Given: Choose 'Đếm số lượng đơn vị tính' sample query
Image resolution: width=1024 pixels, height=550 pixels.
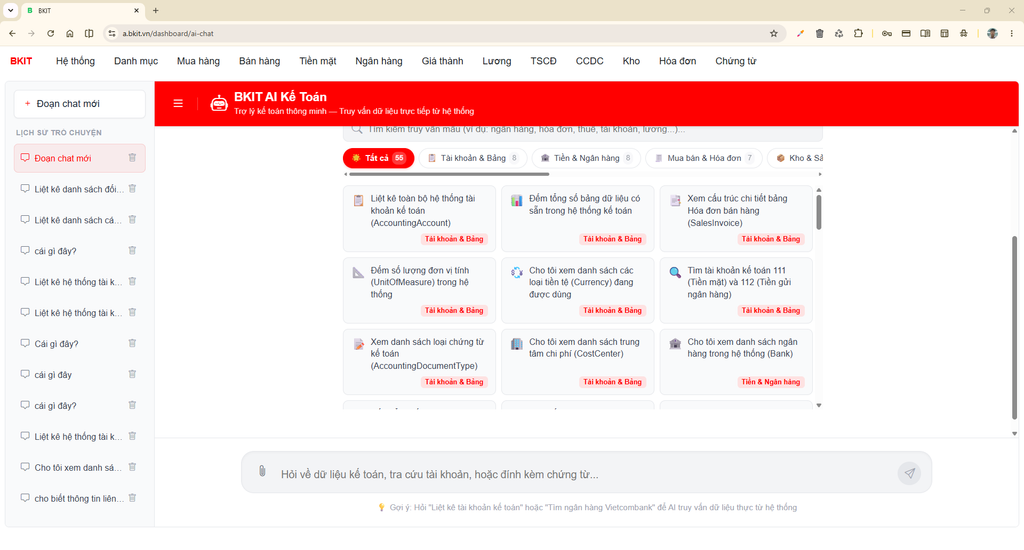Looking at the screenshot, I should click(x=419, y=290).
